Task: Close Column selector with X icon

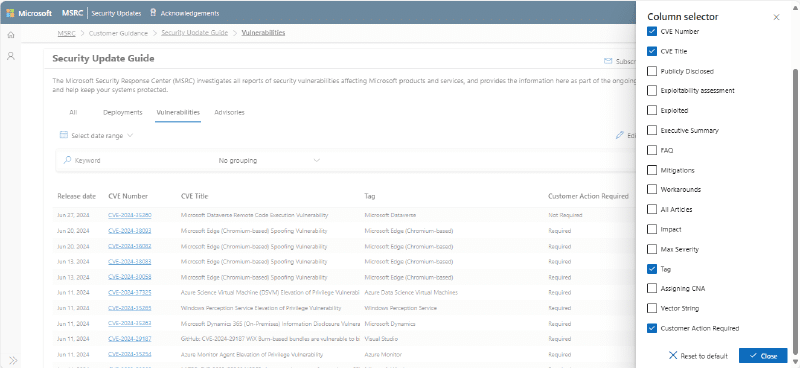Action: pyautogui.click(x=777, y=17)
